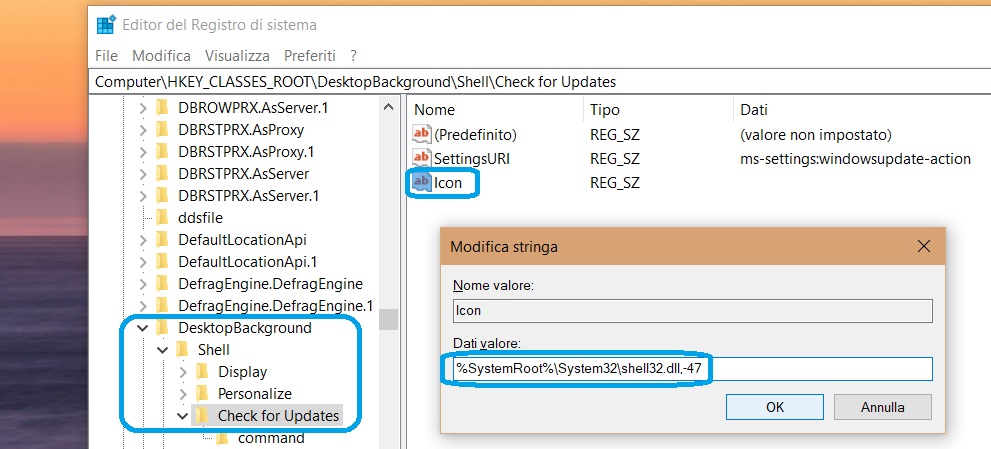
Task: Click the ms-settings:windowsupdate-action data cell
Action: [x=855, y=159]
